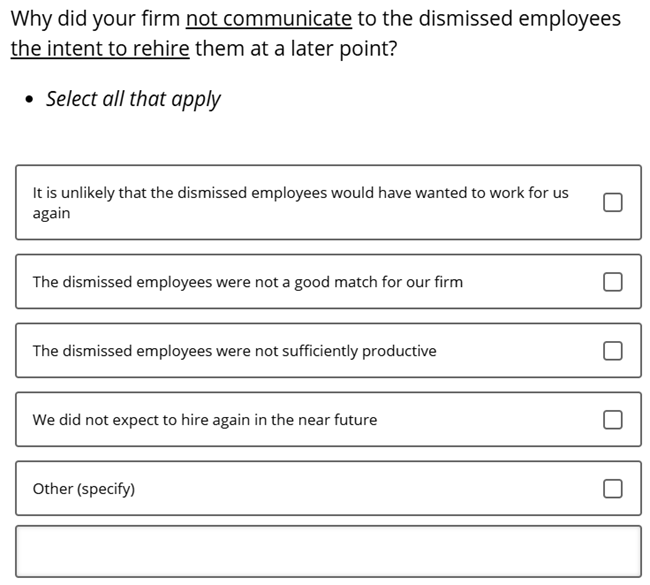Toggle the "did not expect to hire again" checkbox

click(612, 420)
